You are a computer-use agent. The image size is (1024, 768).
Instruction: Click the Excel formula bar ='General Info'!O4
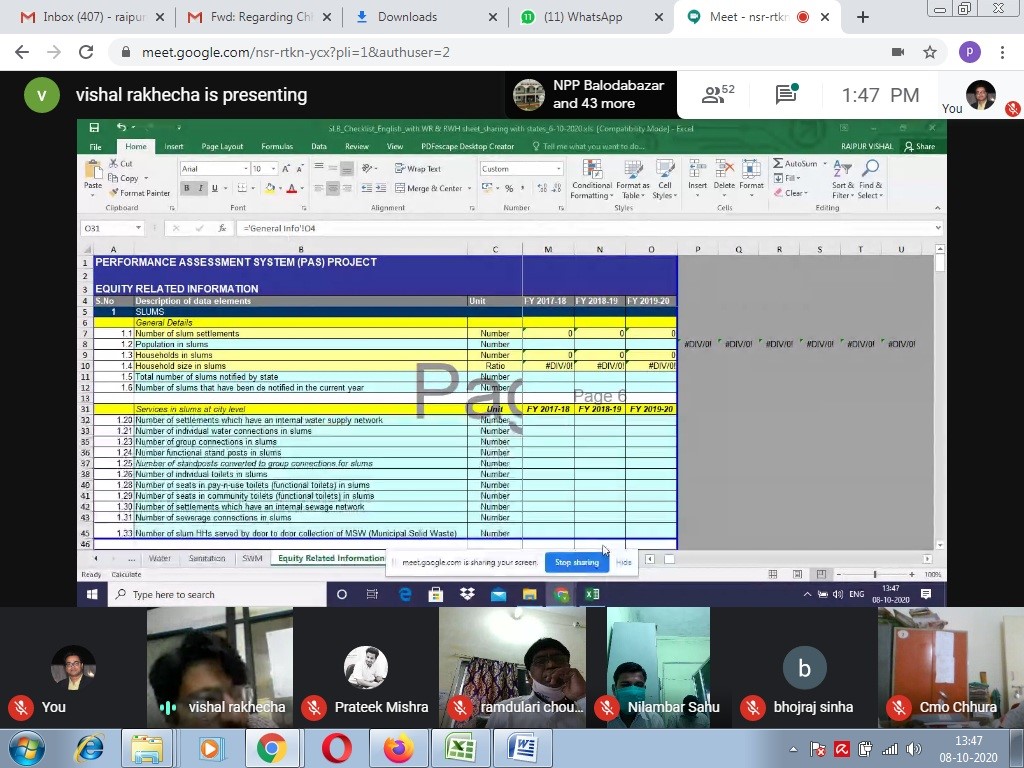(588, 229)
